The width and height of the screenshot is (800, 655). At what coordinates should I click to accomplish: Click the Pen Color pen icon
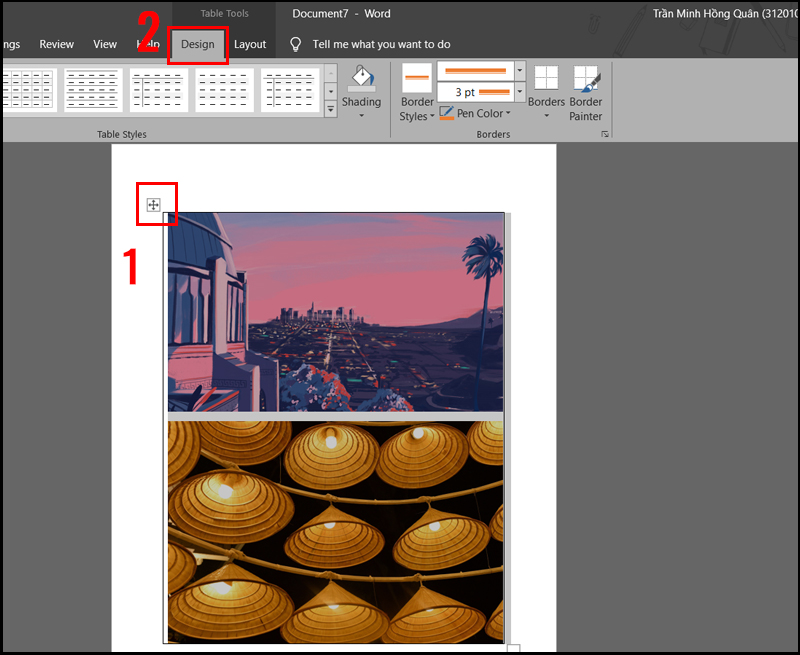[x=446, y=113]
